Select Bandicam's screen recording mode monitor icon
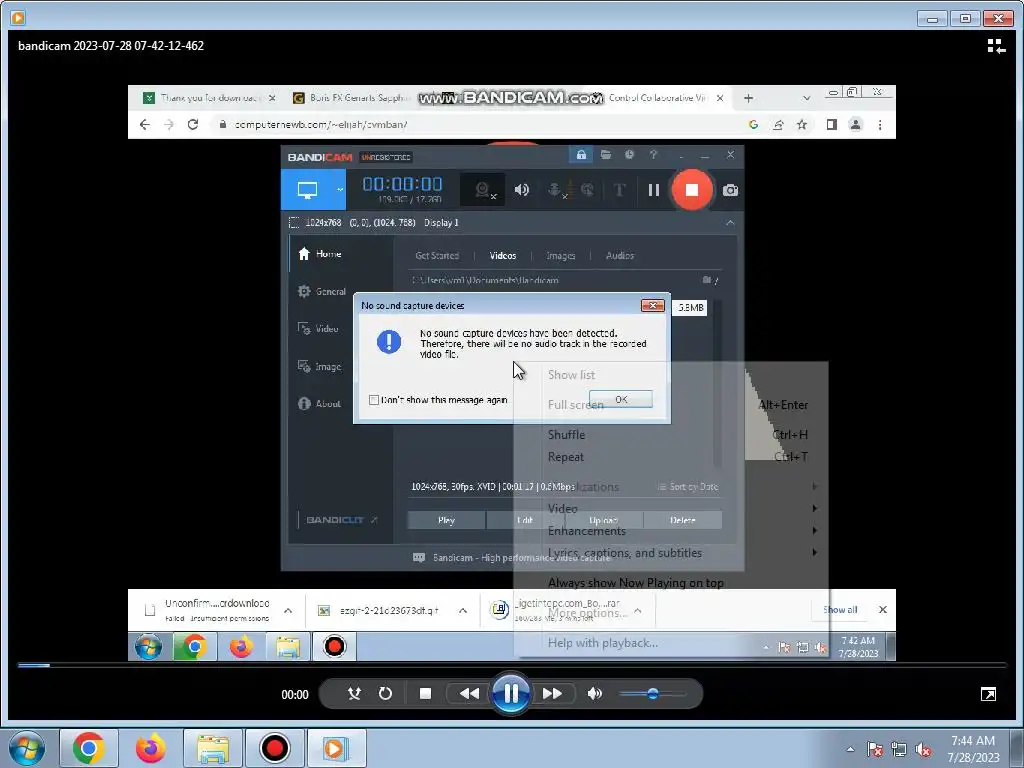 click(307, 190)
